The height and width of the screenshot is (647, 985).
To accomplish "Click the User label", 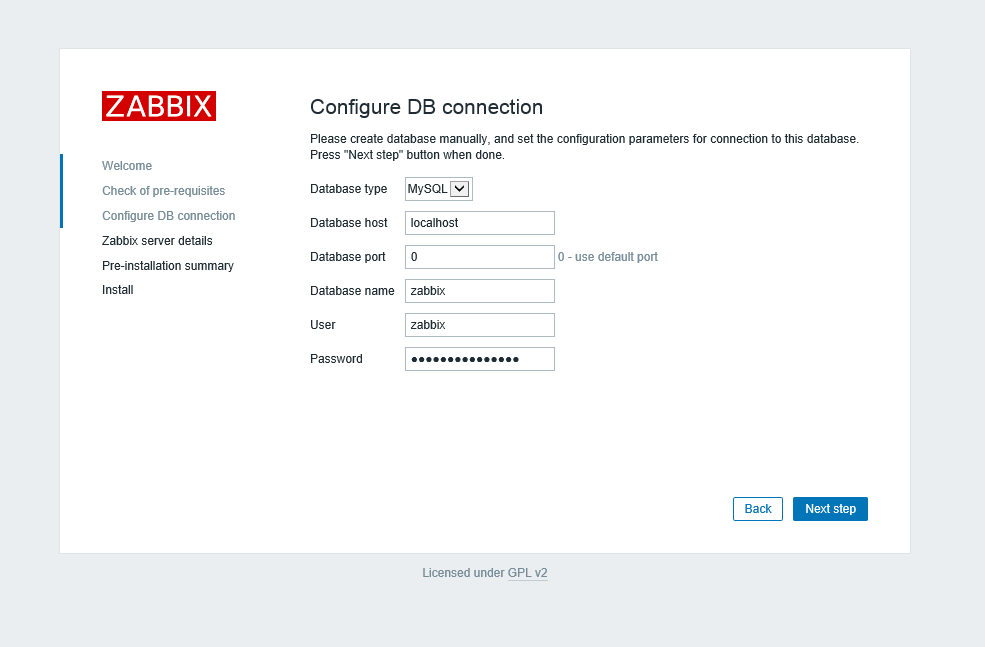I will pyautogui.click(x=323, y=325).
